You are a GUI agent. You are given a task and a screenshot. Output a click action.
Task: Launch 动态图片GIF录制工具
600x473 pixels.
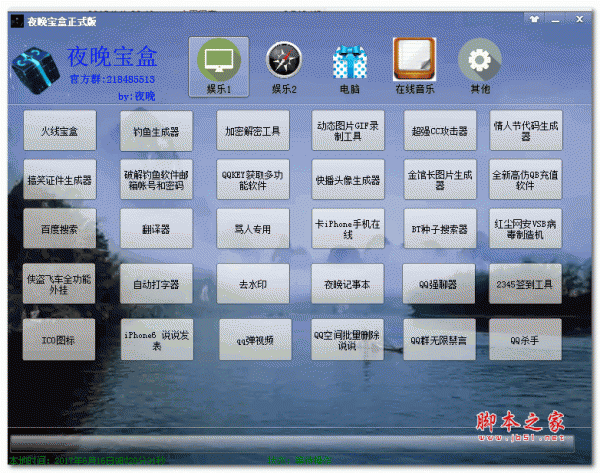coord(348,131)
